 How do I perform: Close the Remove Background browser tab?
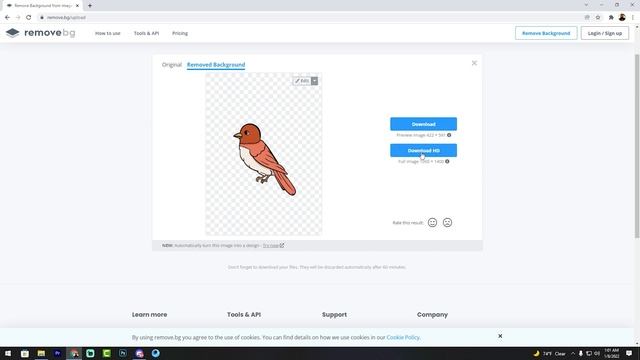tap(77, 6)
